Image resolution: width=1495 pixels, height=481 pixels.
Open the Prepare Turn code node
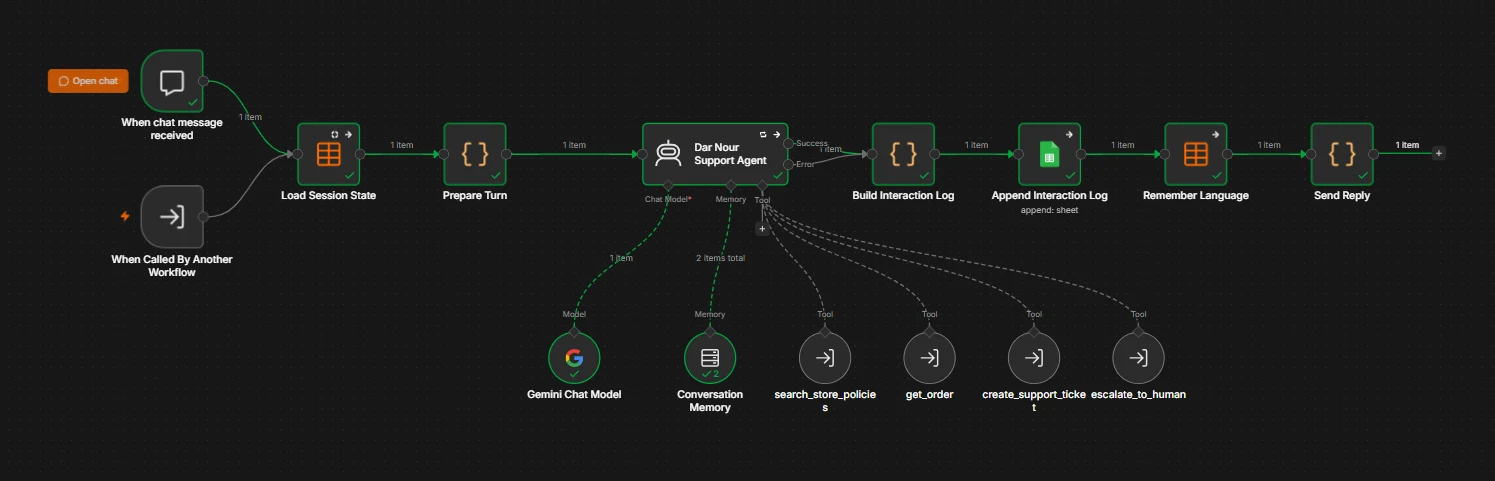[x=475, y=154]
